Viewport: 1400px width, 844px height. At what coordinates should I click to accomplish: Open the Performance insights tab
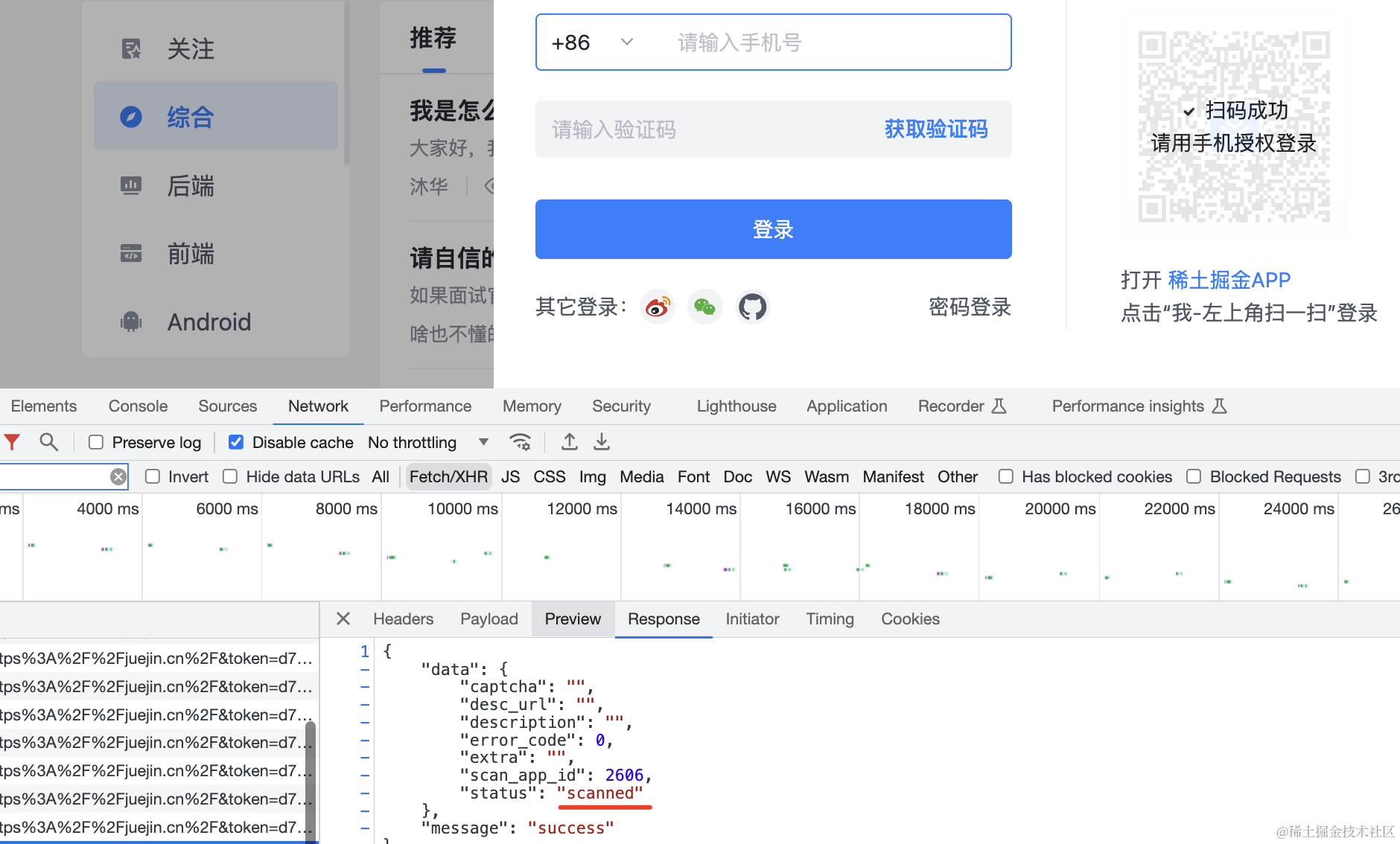(x=1139, y=406)
